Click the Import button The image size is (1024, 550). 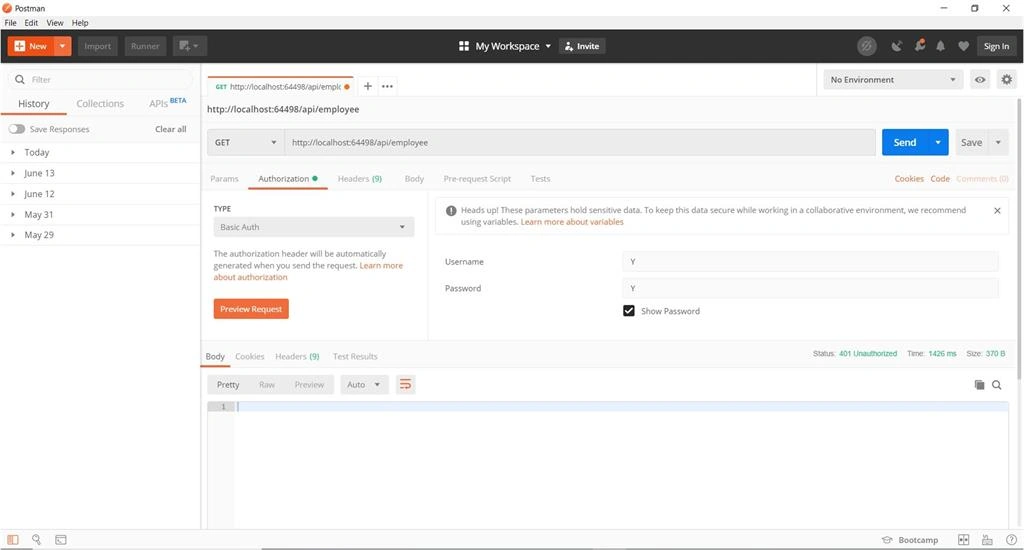pos(97,46)
